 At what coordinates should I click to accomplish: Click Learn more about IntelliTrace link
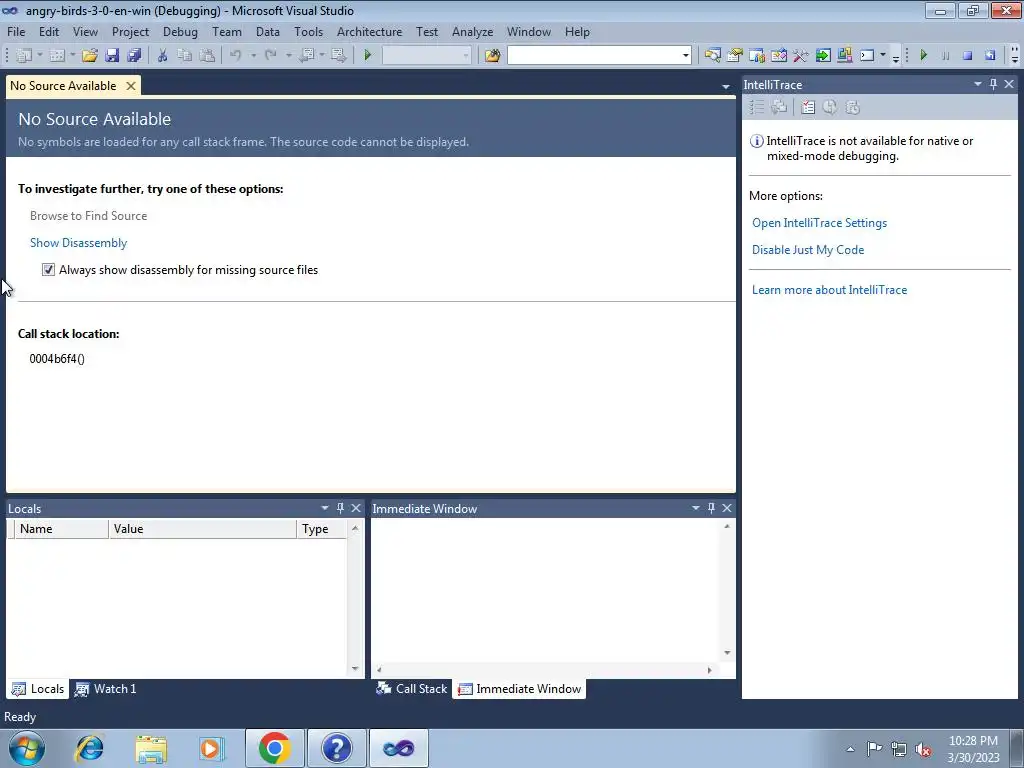[x=829, y=290]
